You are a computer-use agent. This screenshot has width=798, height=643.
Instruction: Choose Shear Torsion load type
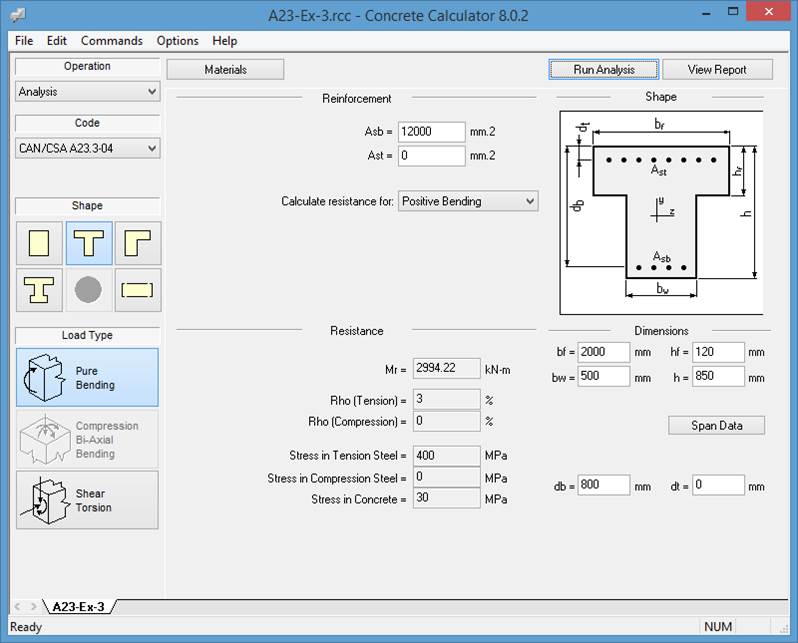[88, 500]
